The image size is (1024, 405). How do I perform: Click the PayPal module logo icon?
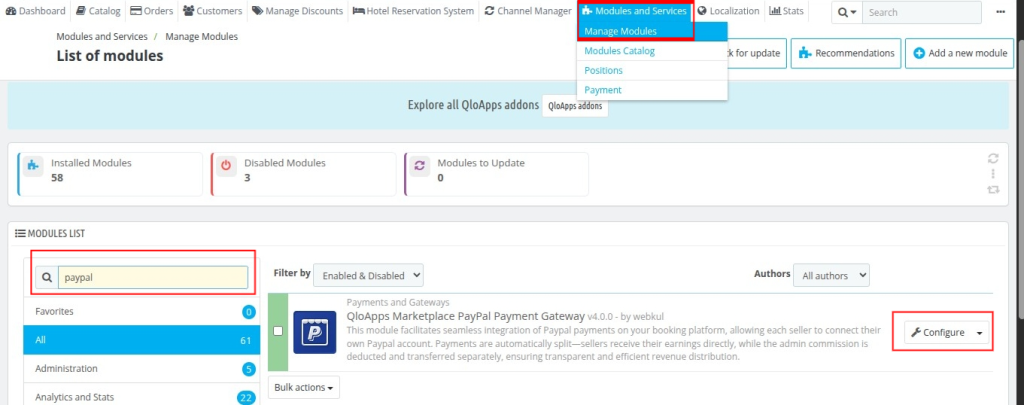(314, 332)
